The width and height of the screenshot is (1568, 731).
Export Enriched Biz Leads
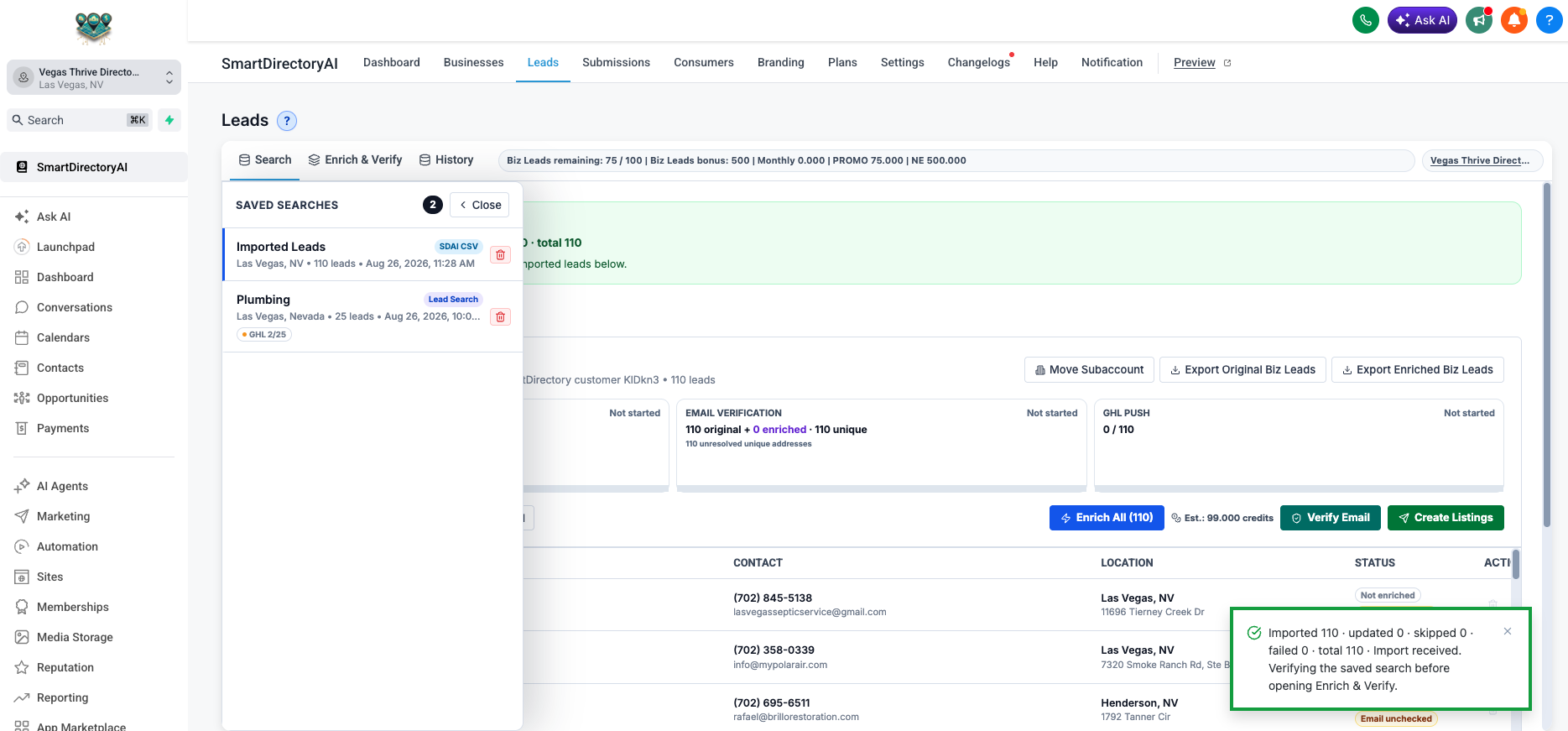(1418, 370)
